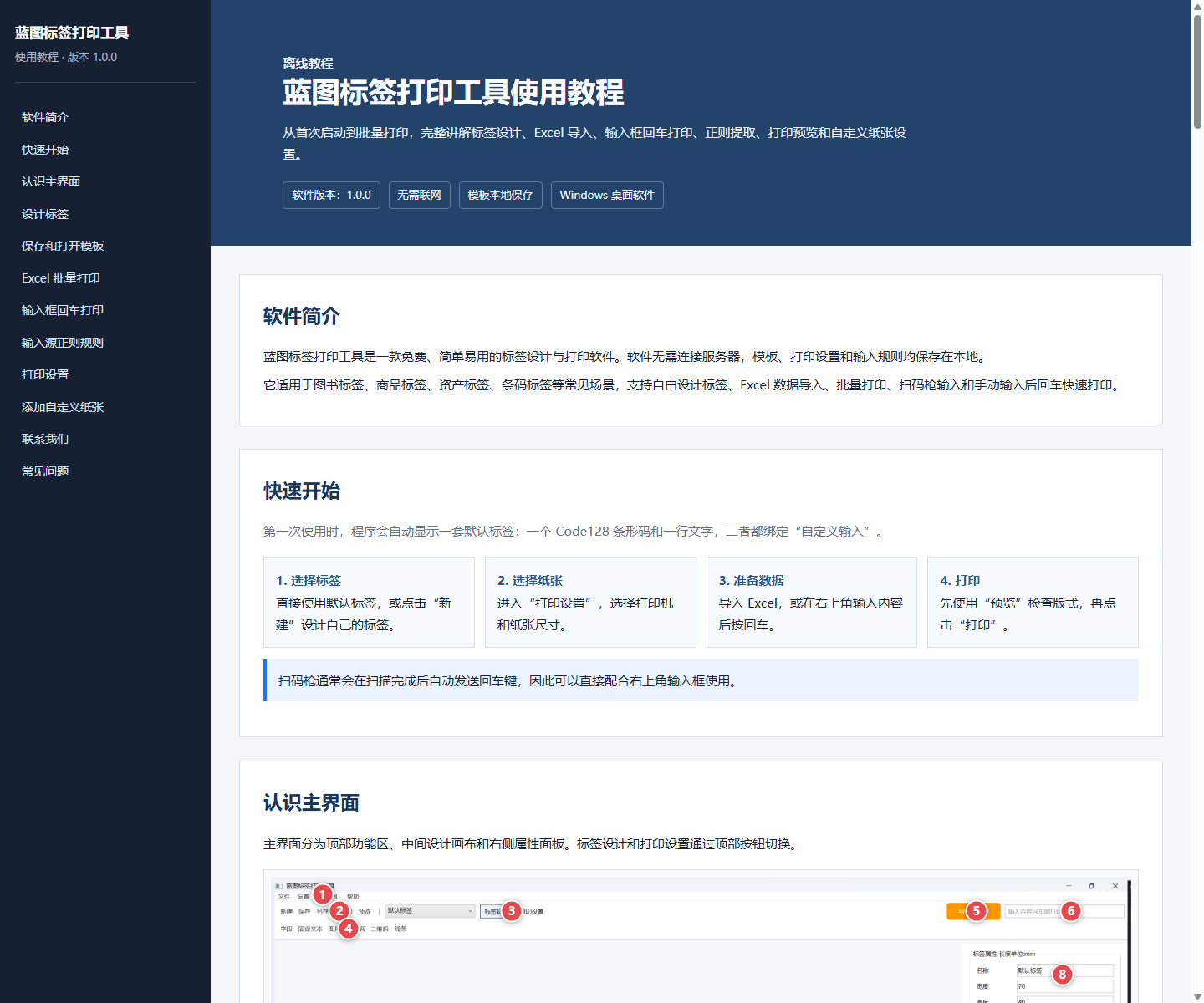Image resolution: width=1204 pixels, height=1003 pixels.
Task: Click the 快速开始 section heading
Action: tap(302, 491)
